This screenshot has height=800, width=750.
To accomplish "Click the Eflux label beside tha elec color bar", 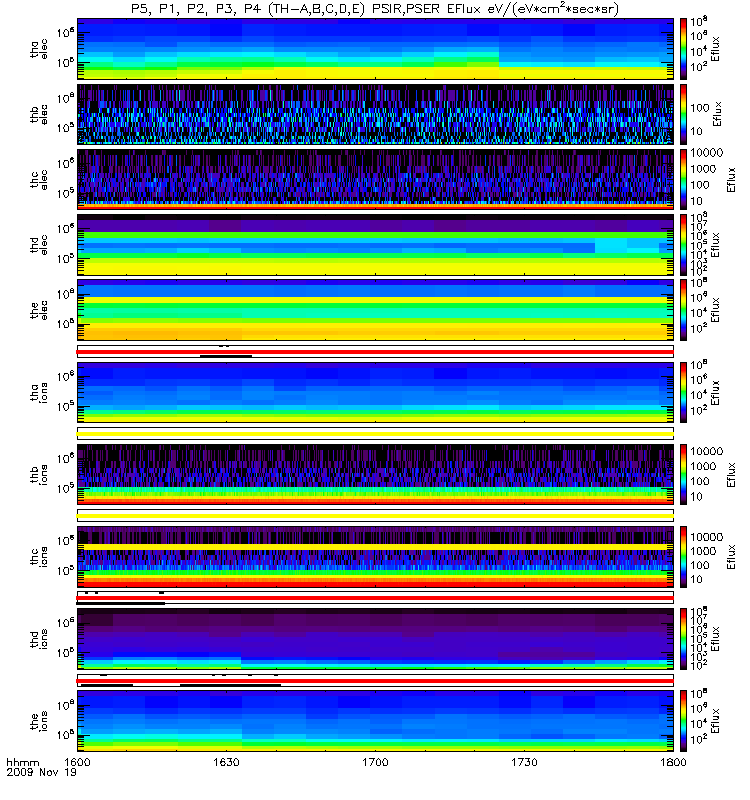I will tap(715, 49).
